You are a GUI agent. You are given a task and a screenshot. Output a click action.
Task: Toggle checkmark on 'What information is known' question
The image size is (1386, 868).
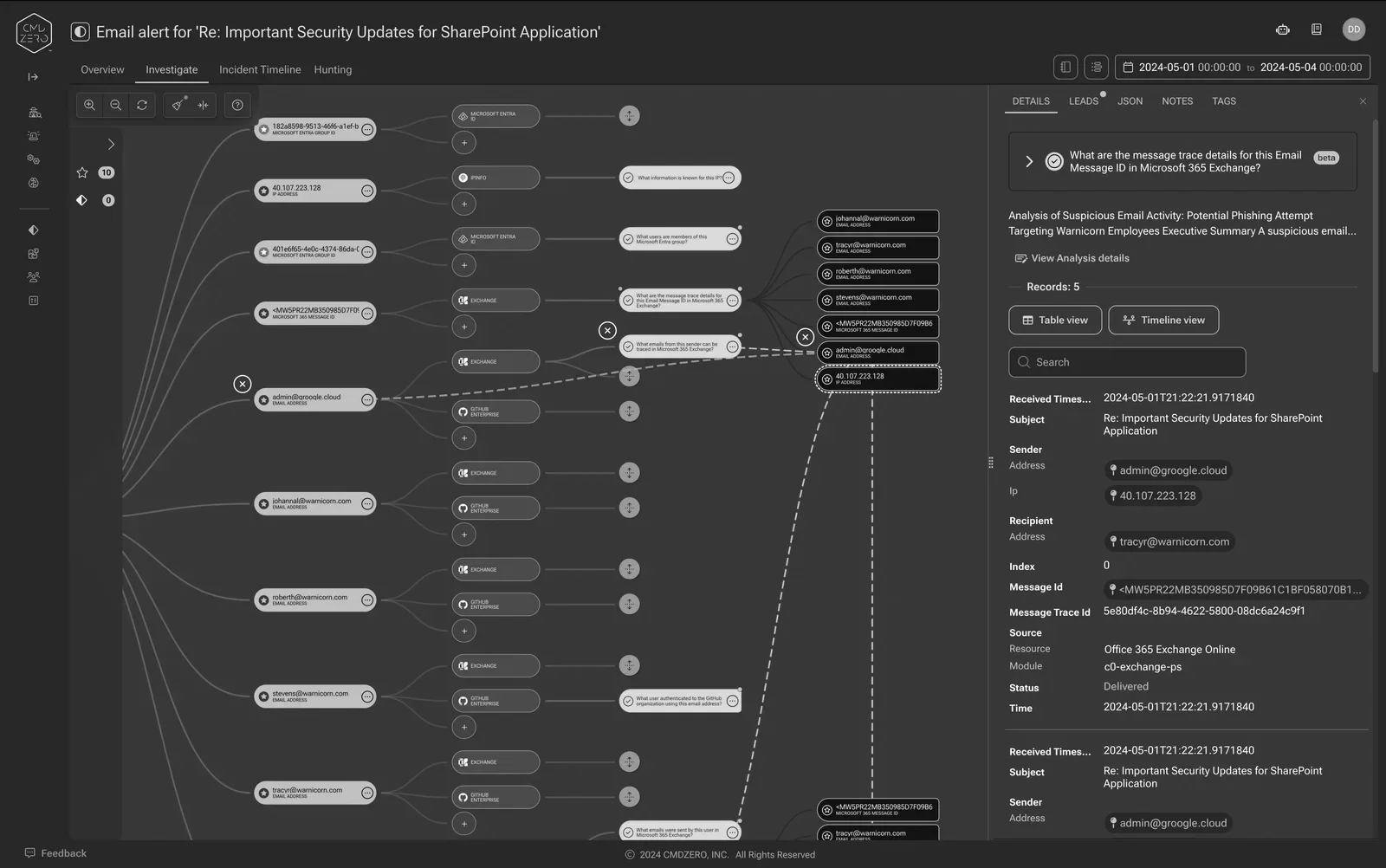628,178
